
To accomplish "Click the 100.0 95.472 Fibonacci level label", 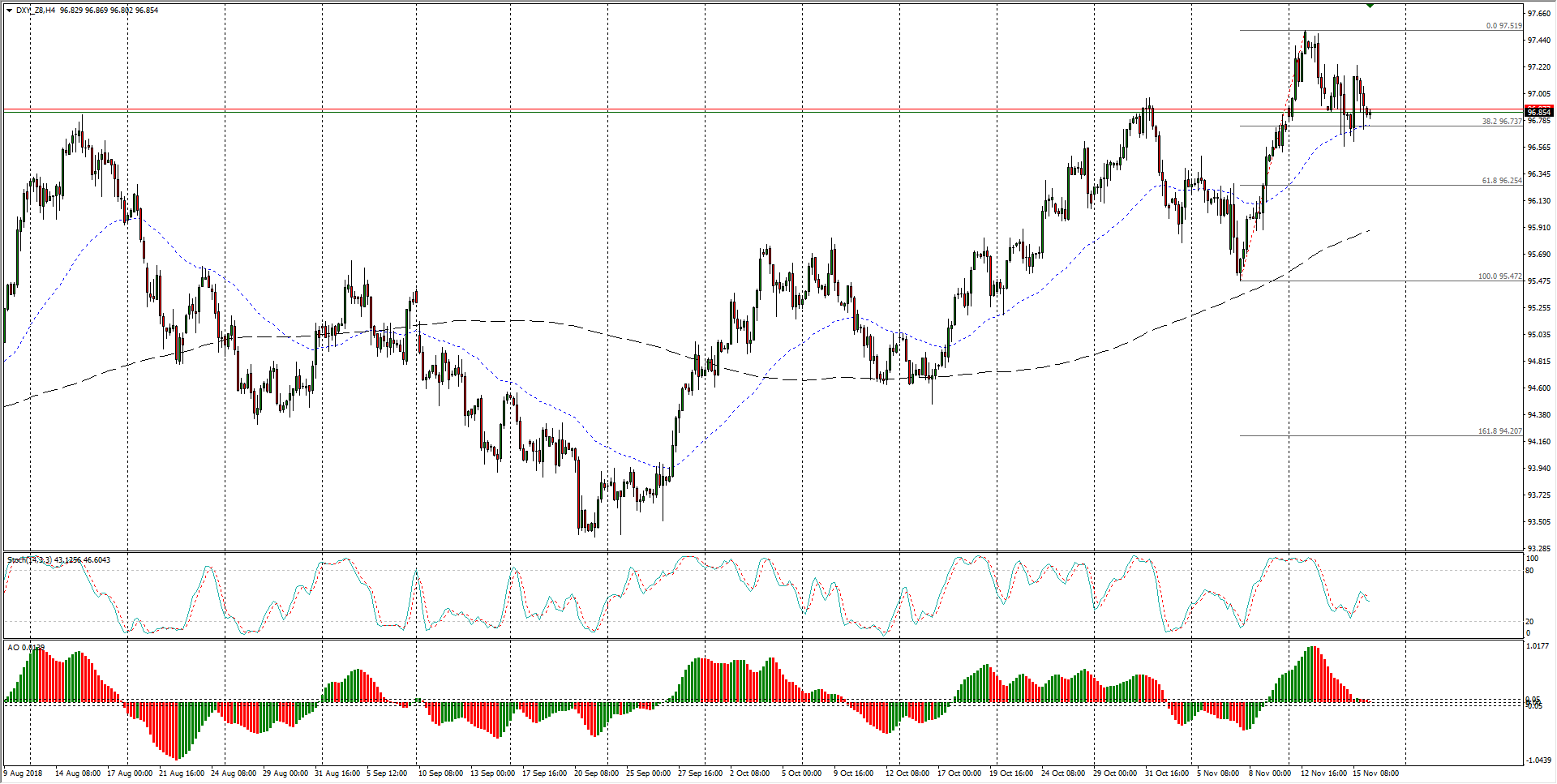I will coord(1499,276).
